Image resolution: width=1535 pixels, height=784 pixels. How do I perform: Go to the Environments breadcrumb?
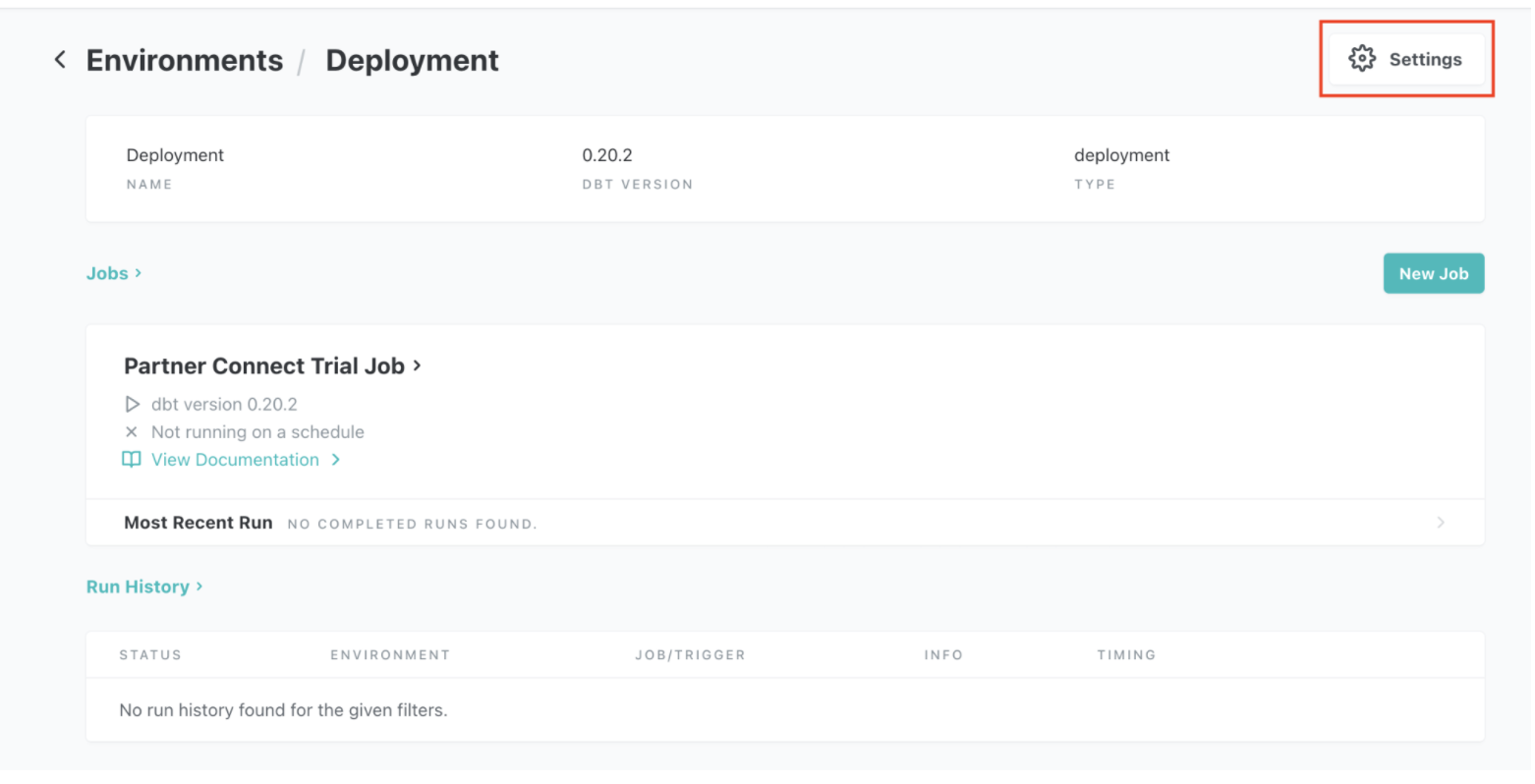tap(185, 61)
